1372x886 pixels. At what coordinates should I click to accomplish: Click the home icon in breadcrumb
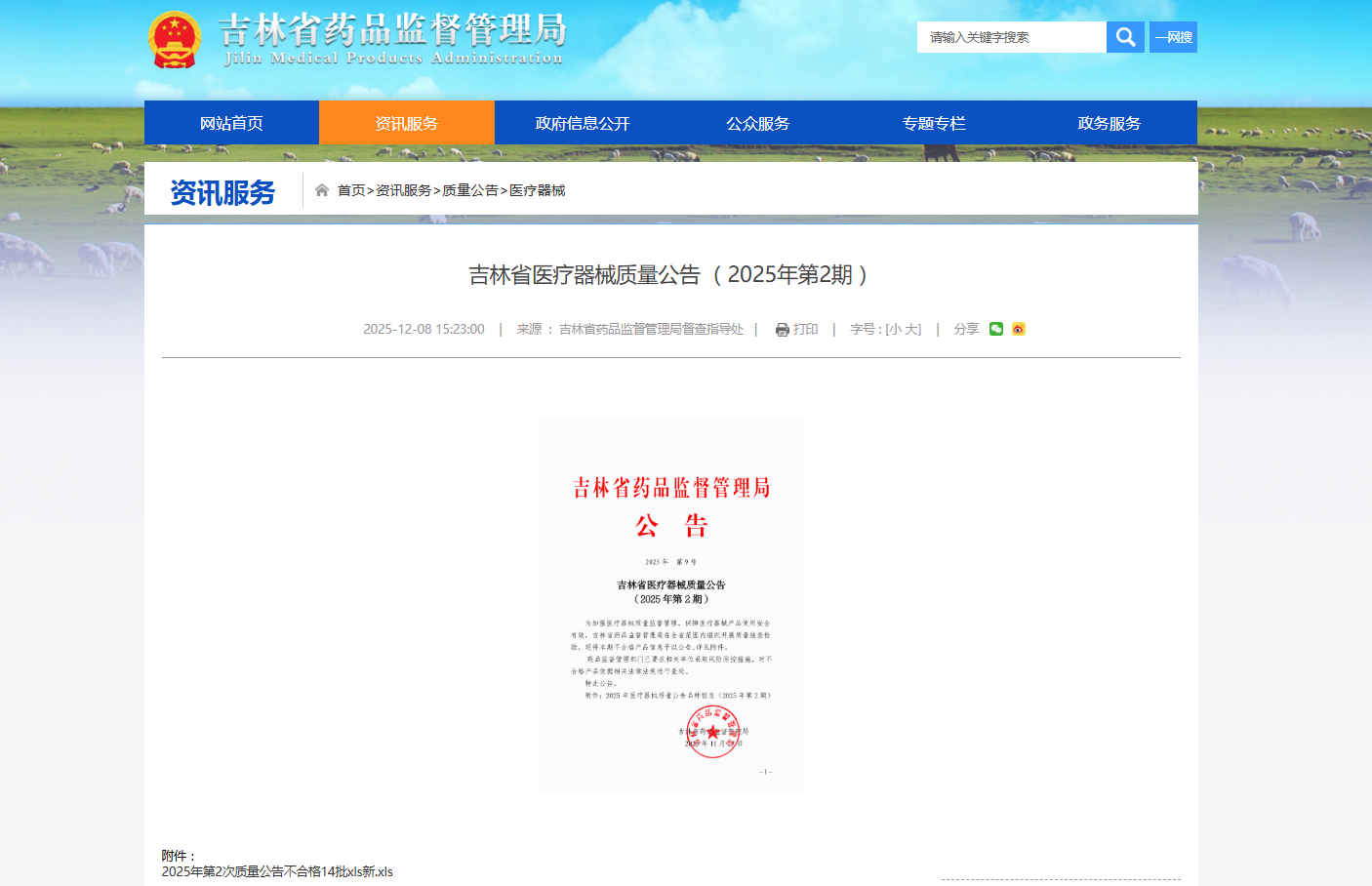pos(321,190)
